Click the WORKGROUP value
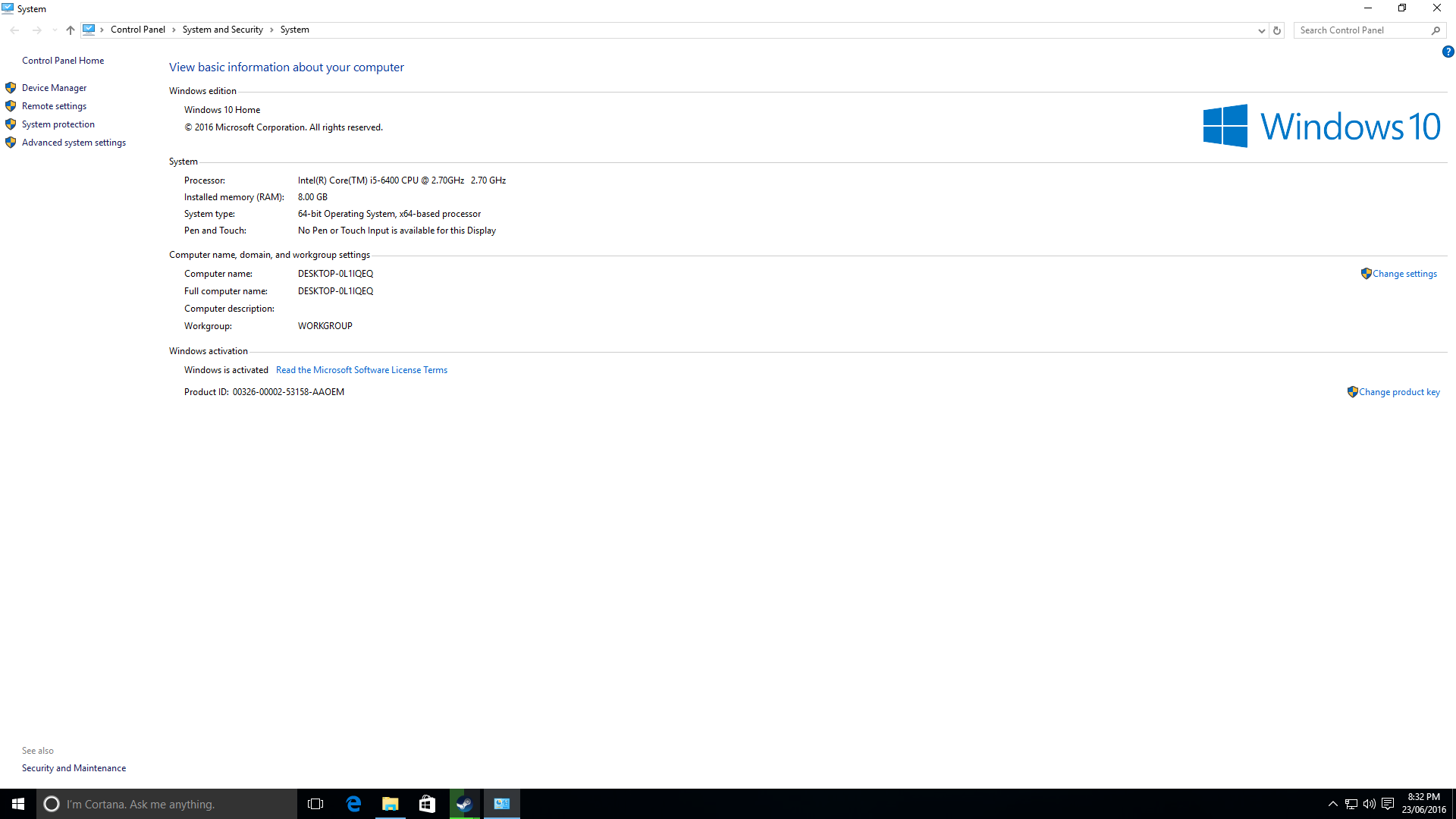1456x819 pixels. tap(325, 326)
